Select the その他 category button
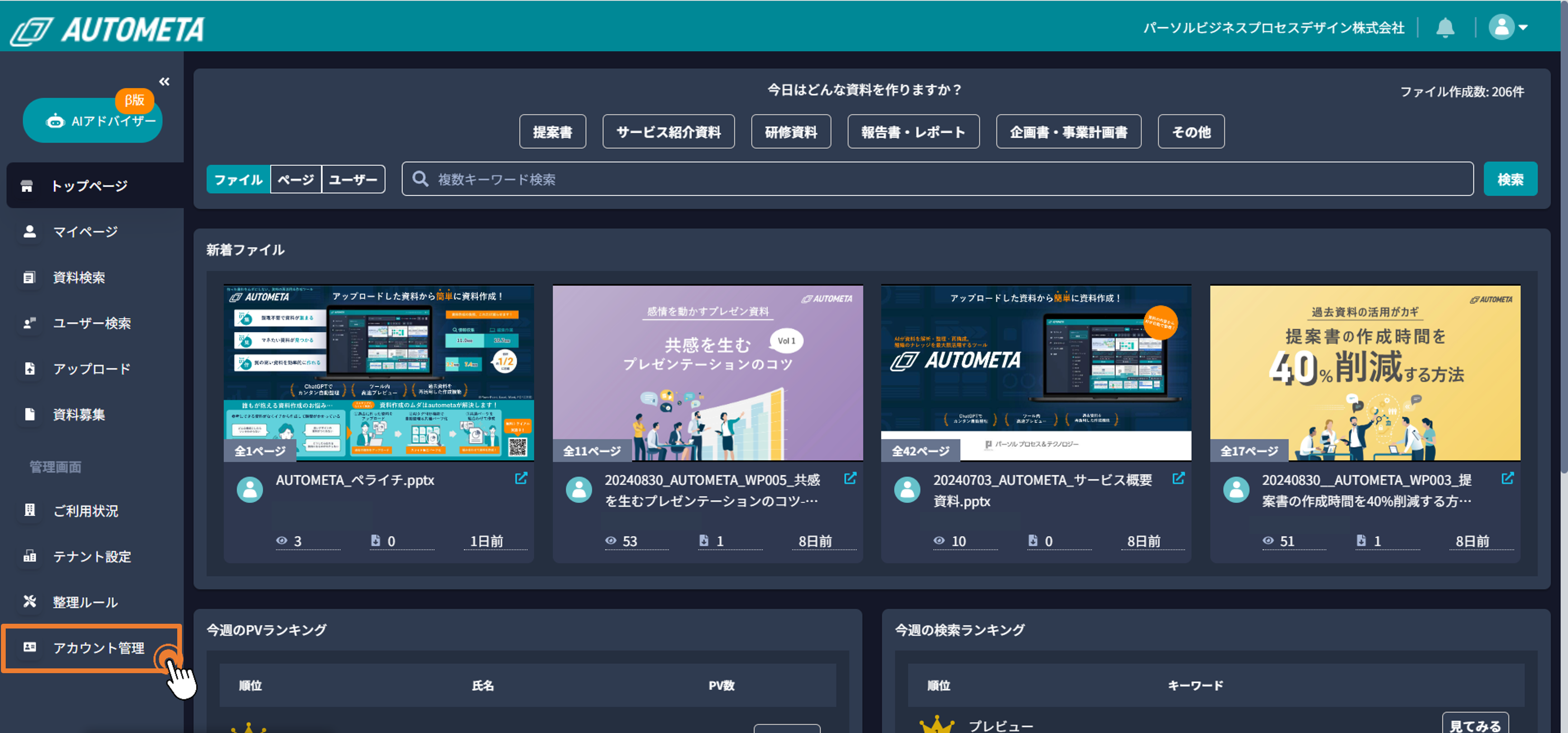Image resolution: width=1568 pixels, height=733 pixels. tap(1191, 132)
